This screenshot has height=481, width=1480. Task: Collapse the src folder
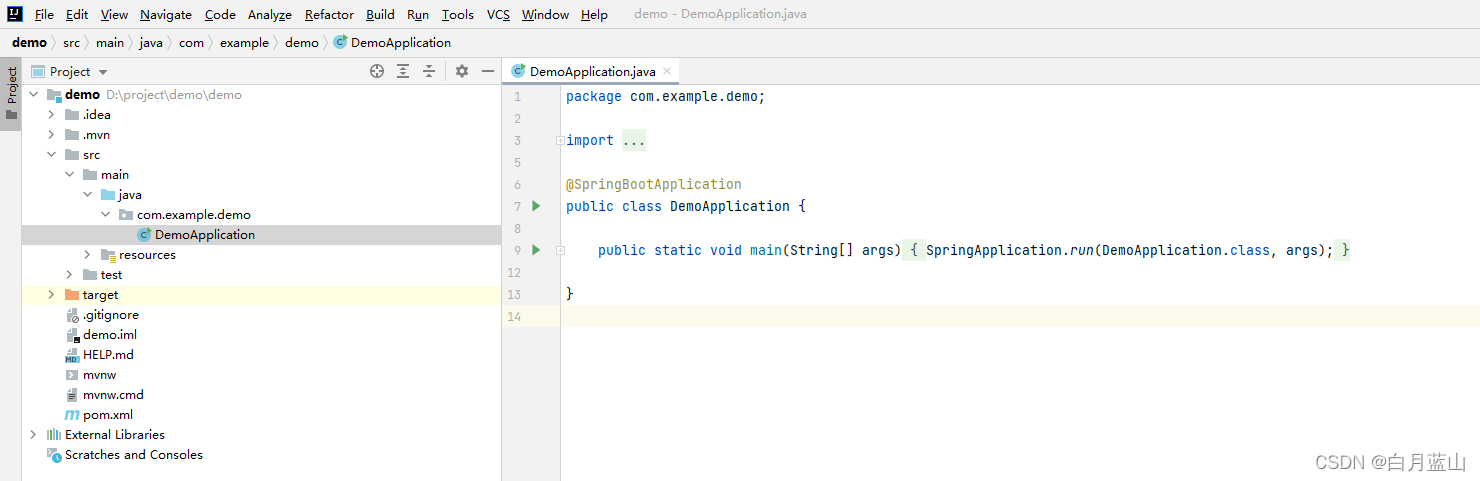(51, 155)
